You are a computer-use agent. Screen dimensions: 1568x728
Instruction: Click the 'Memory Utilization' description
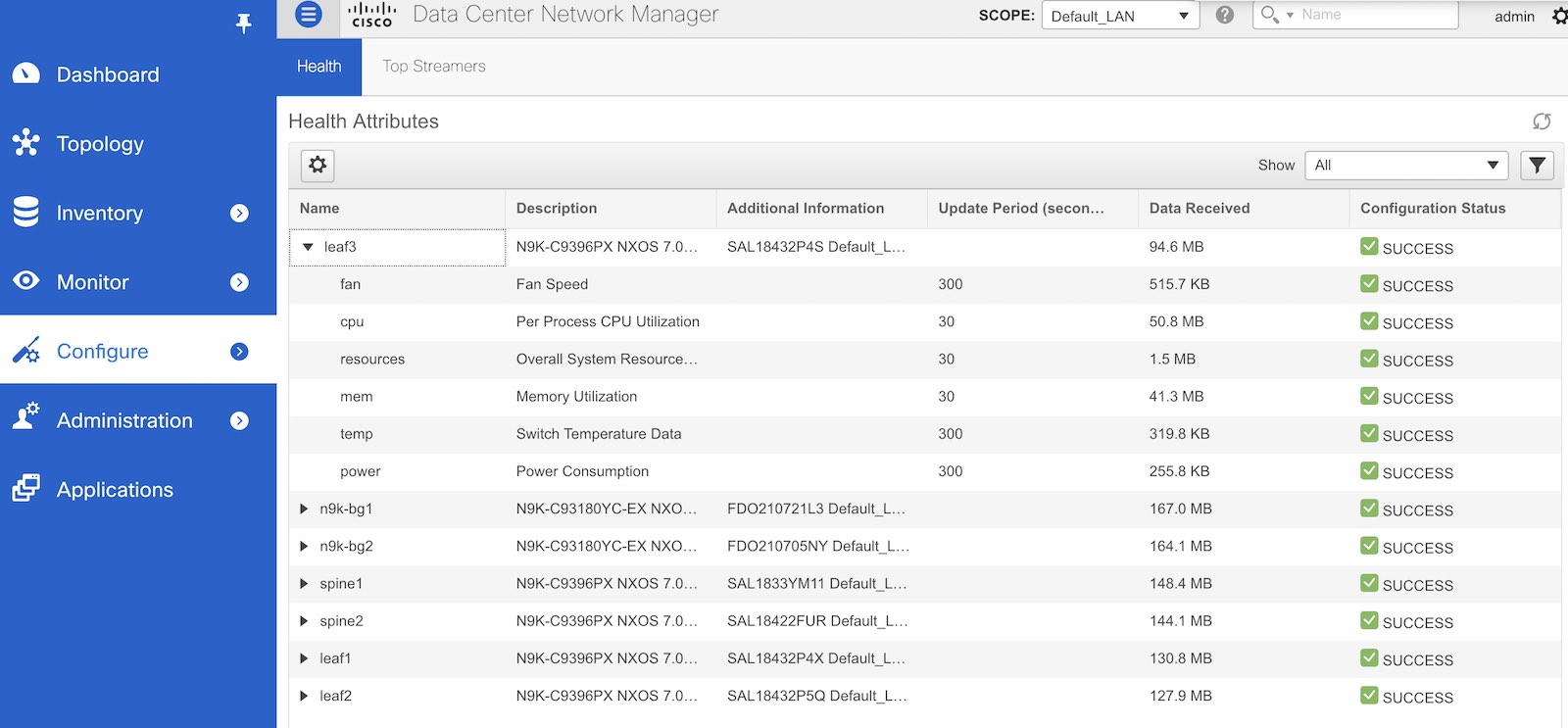[576, 397]
